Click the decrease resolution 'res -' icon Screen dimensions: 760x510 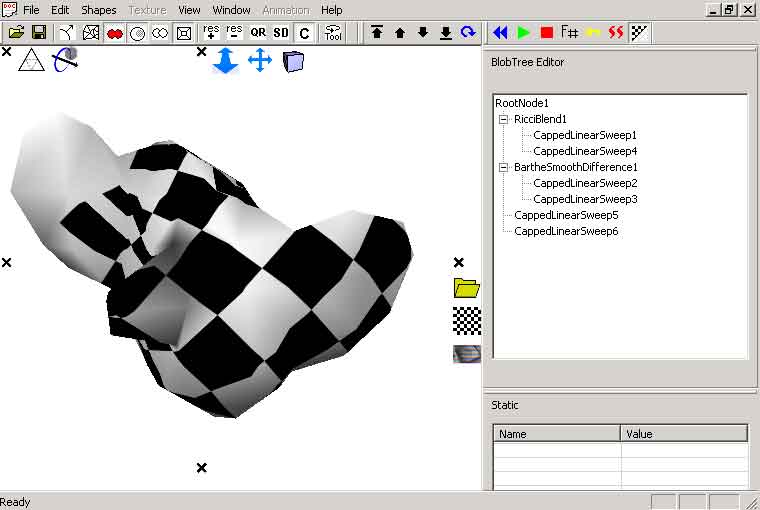click(x=234, y=33)
